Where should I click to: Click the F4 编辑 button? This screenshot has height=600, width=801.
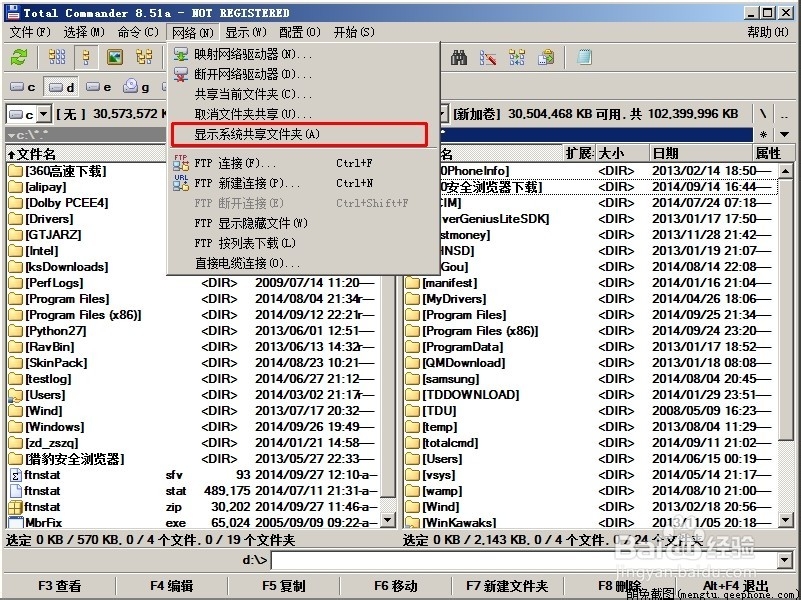coord(171,586)
